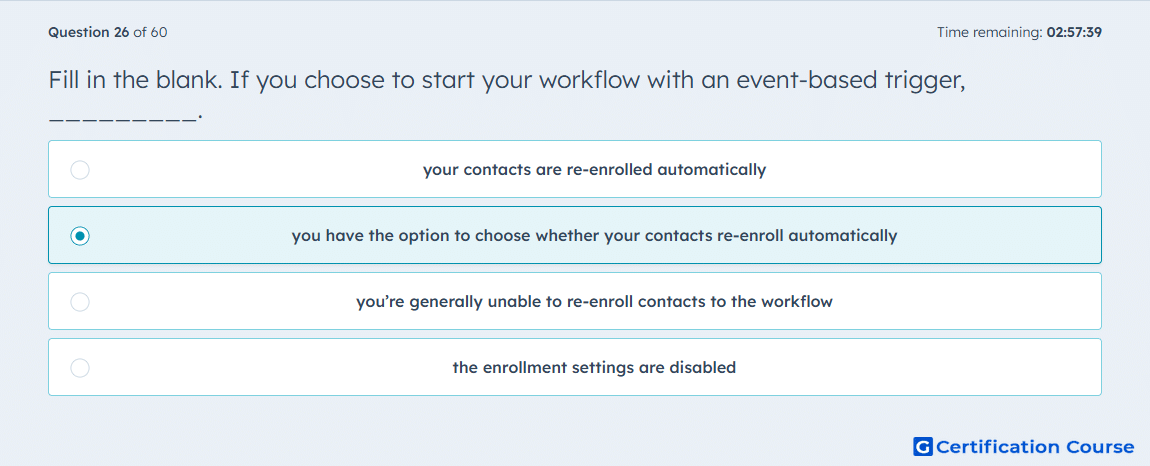Click the bold "Question 26" counter text
1150x466 pixels.
89,32
